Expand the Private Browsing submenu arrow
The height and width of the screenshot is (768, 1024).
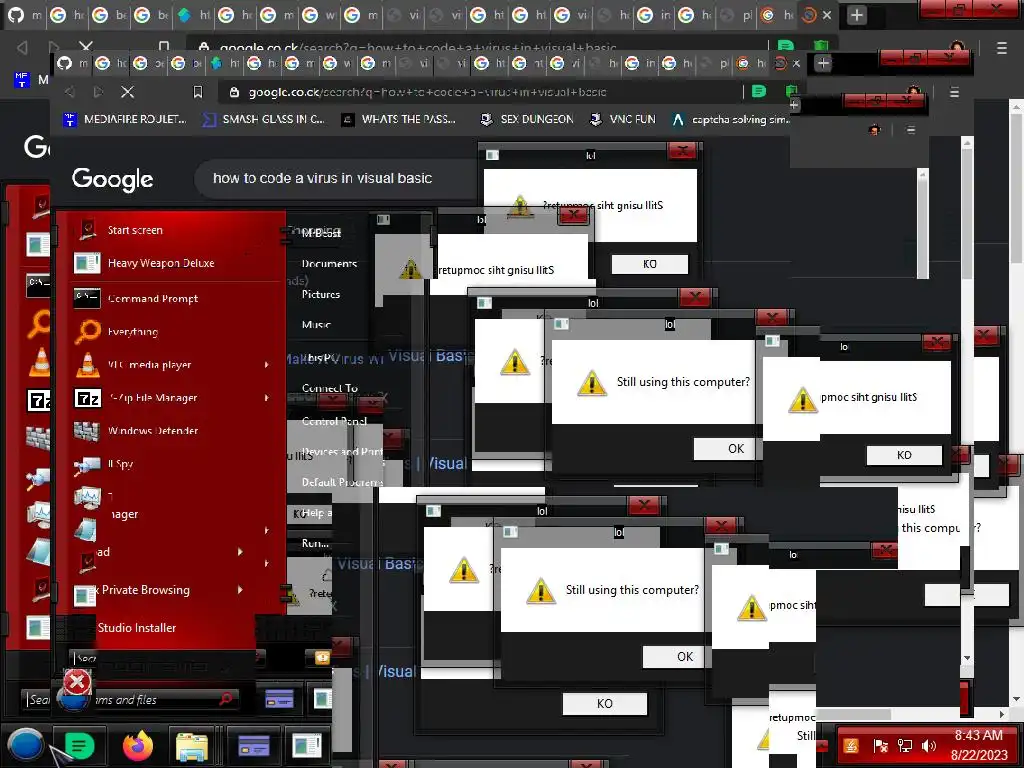click(x=240, y=590)
